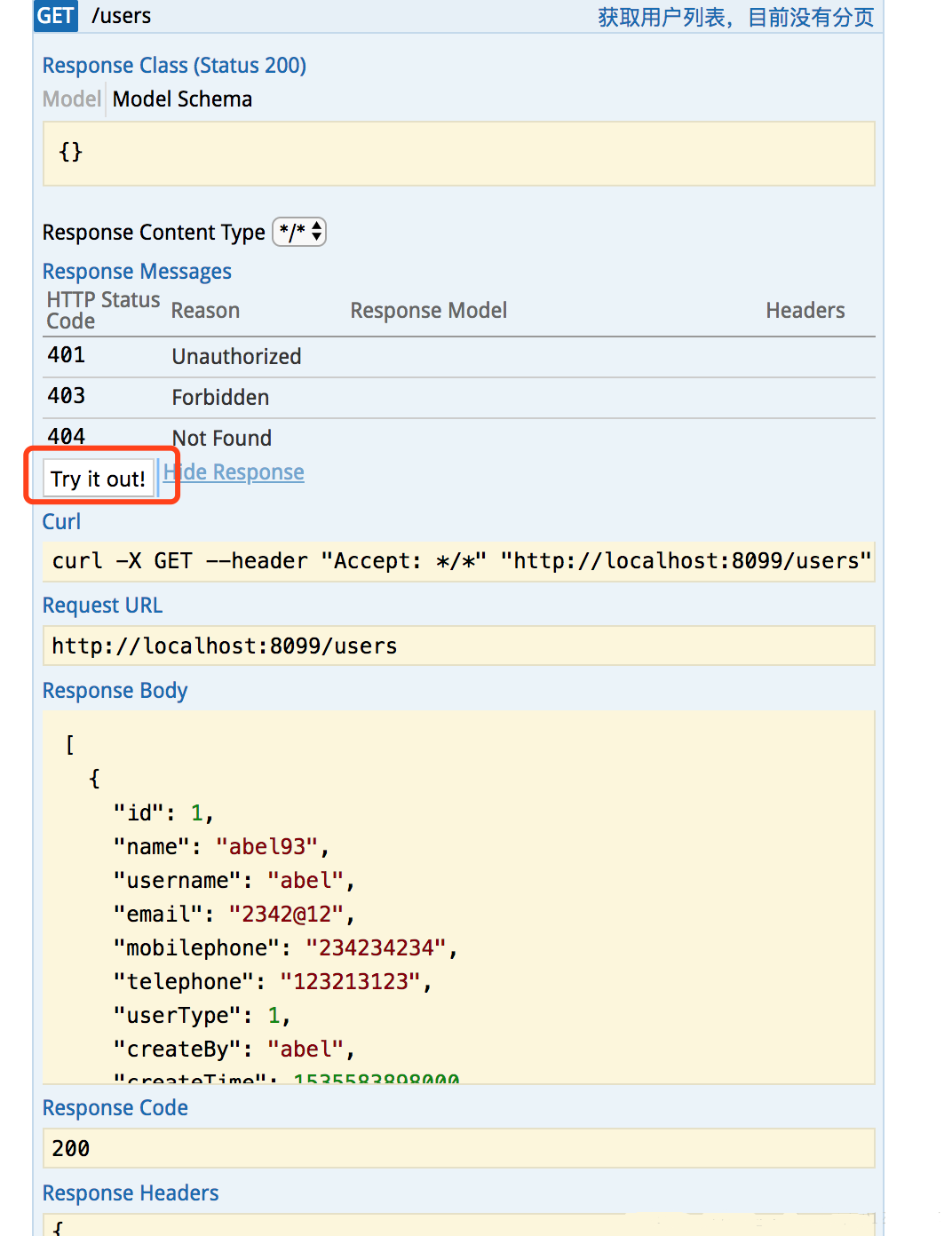Click the Request URL value box

click(x=459, y=646)
